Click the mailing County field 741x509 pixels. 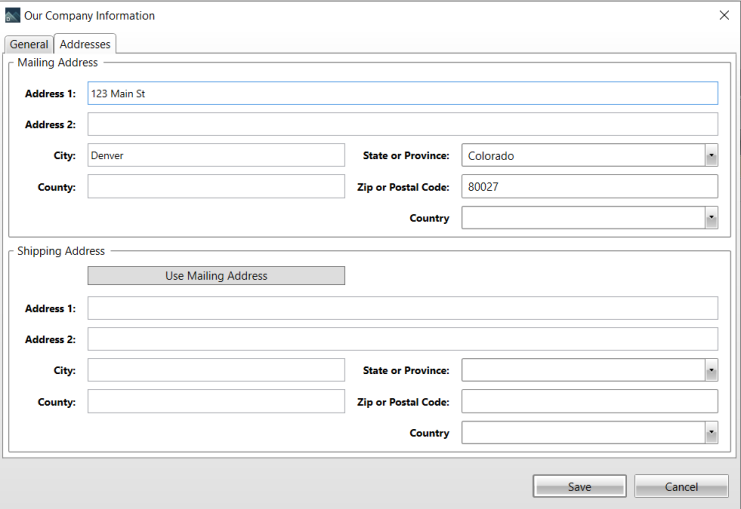pyautogui.click(x=216, y=187)
